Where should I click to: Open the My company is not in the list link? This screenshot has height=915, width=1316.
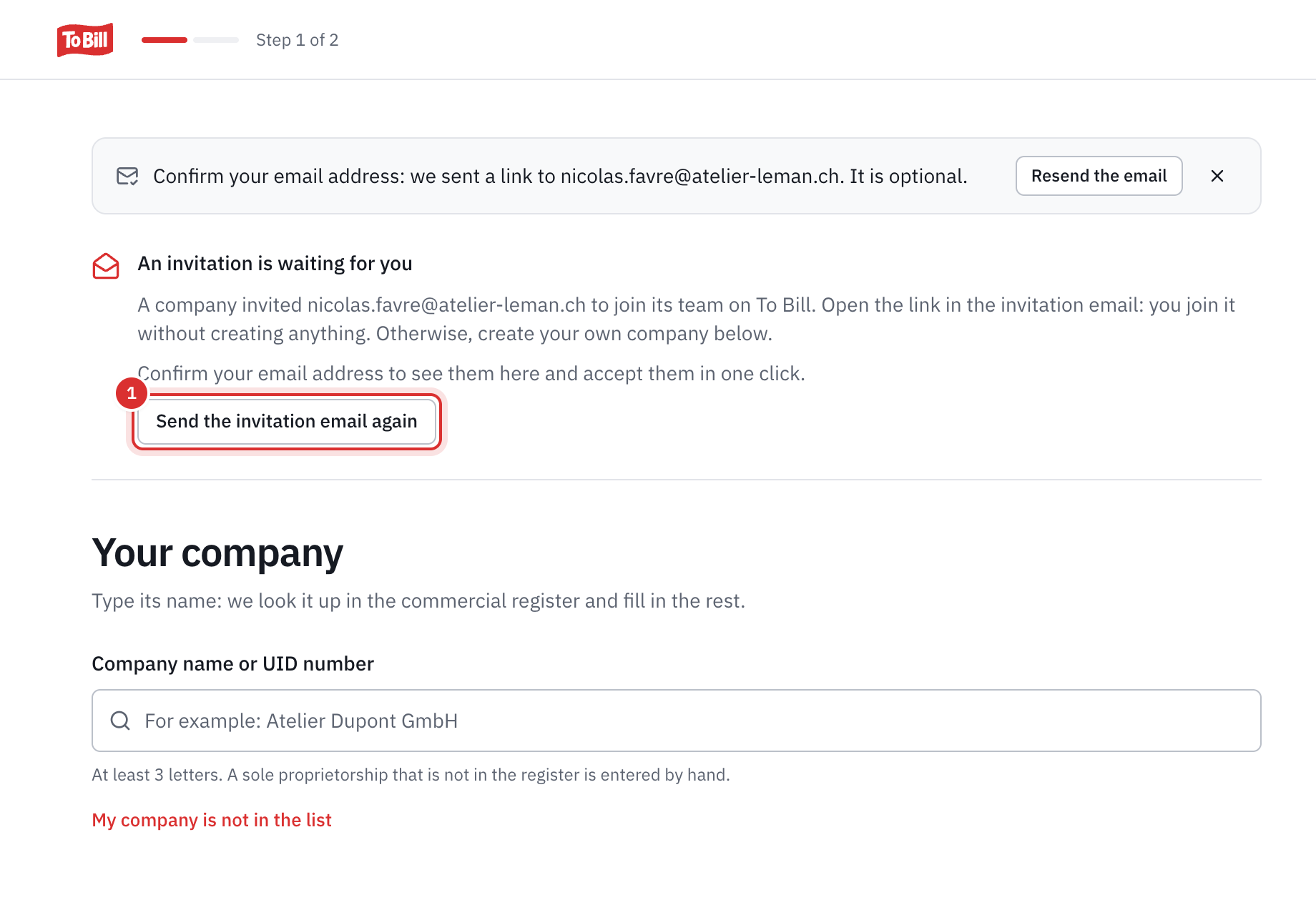click(212, 820)
